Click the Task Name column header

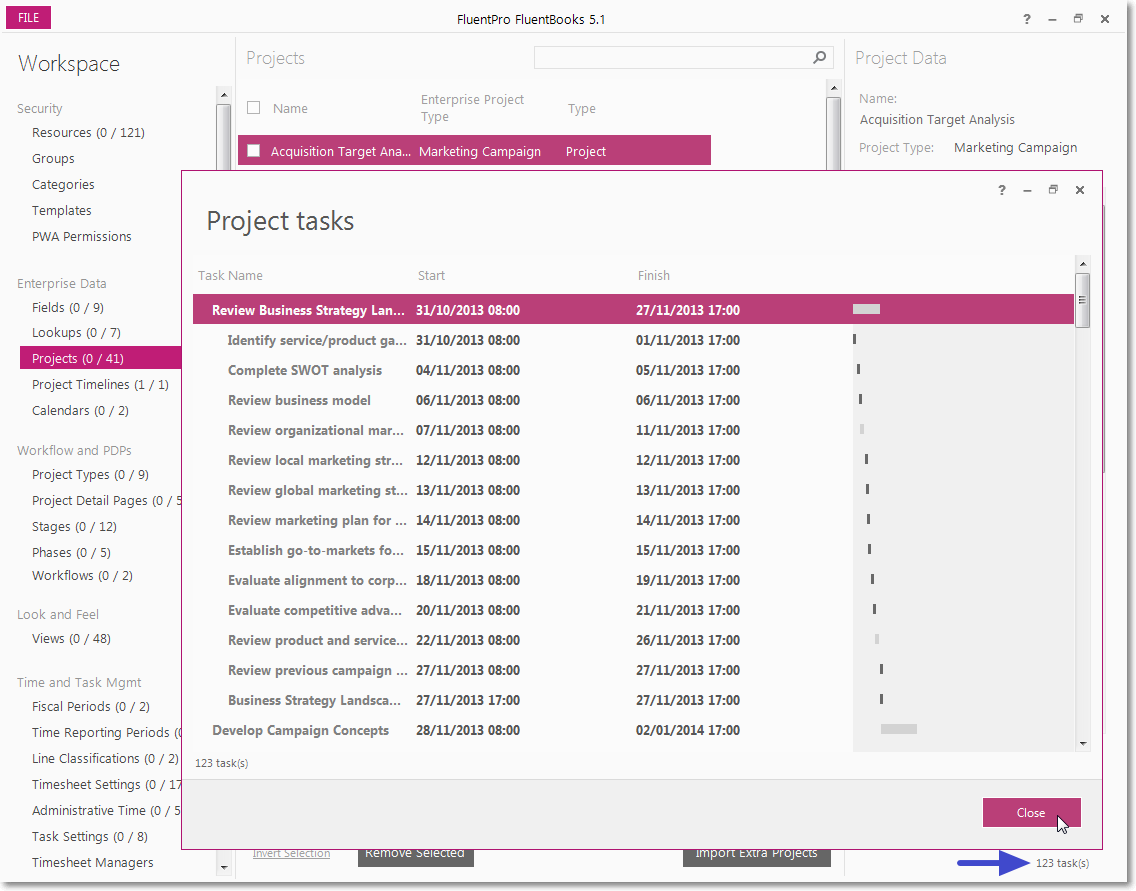230,276
